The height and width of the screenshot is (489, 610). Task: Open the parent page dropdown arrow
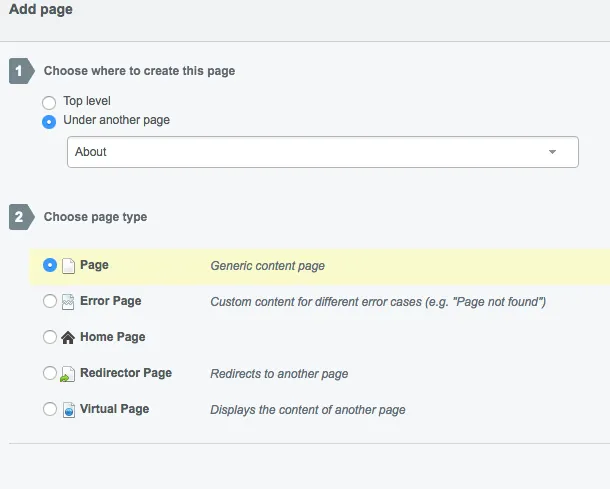coord(552,152)
